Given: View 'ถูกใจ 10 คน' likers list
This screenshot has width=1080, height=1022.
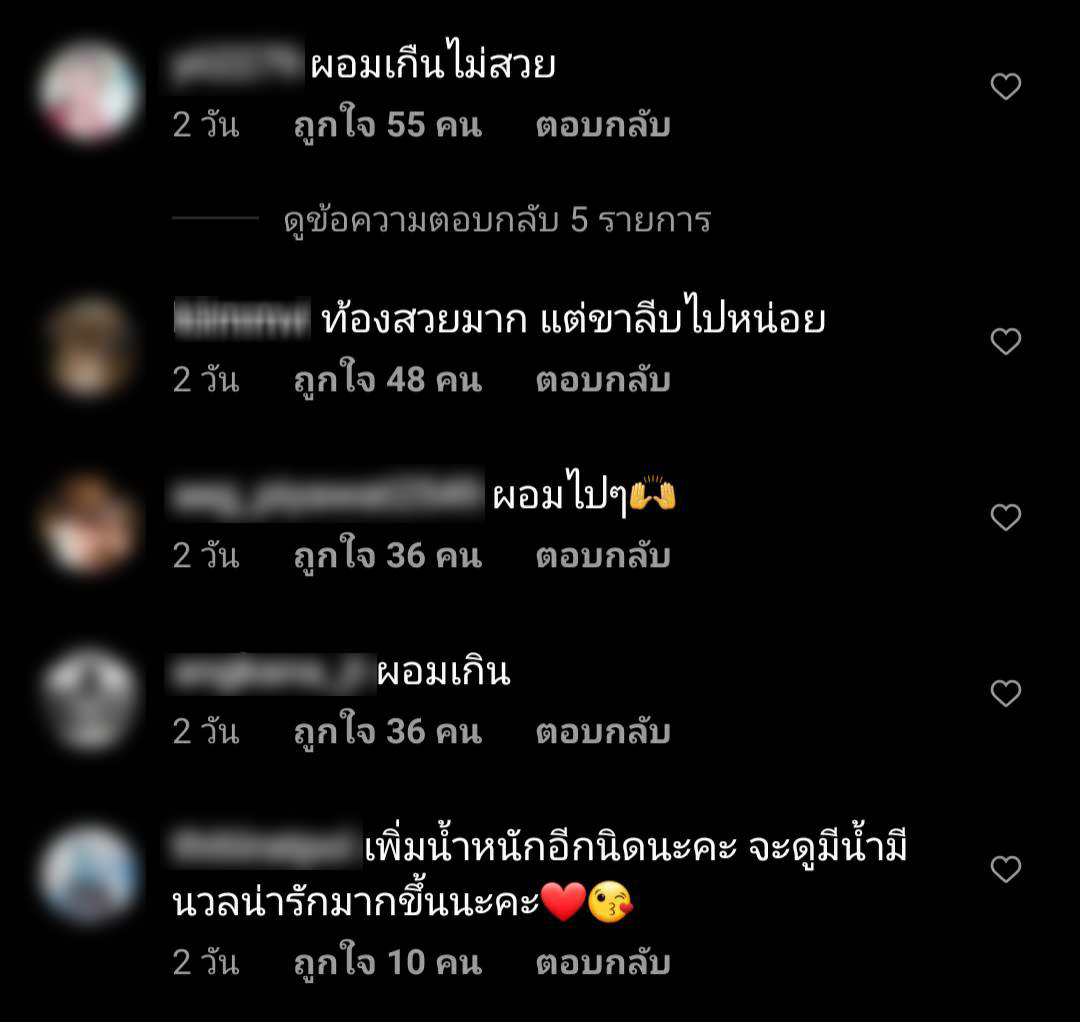Looking at the screenshot, I should point(388,963).
